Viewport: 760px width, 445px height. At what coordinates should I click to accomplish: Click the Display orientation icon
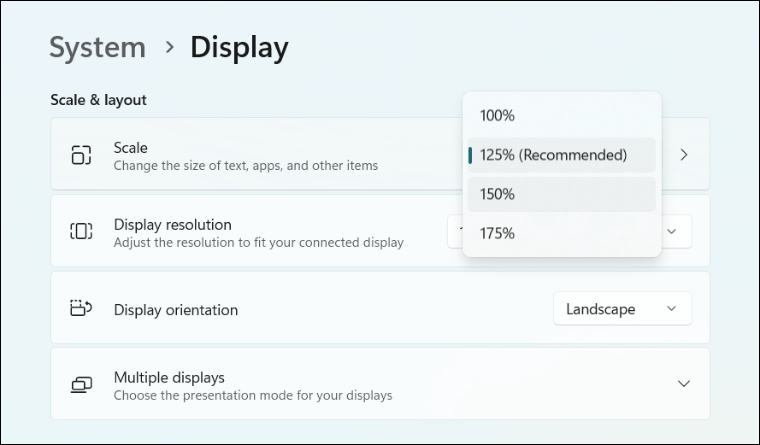pos(81,309)
